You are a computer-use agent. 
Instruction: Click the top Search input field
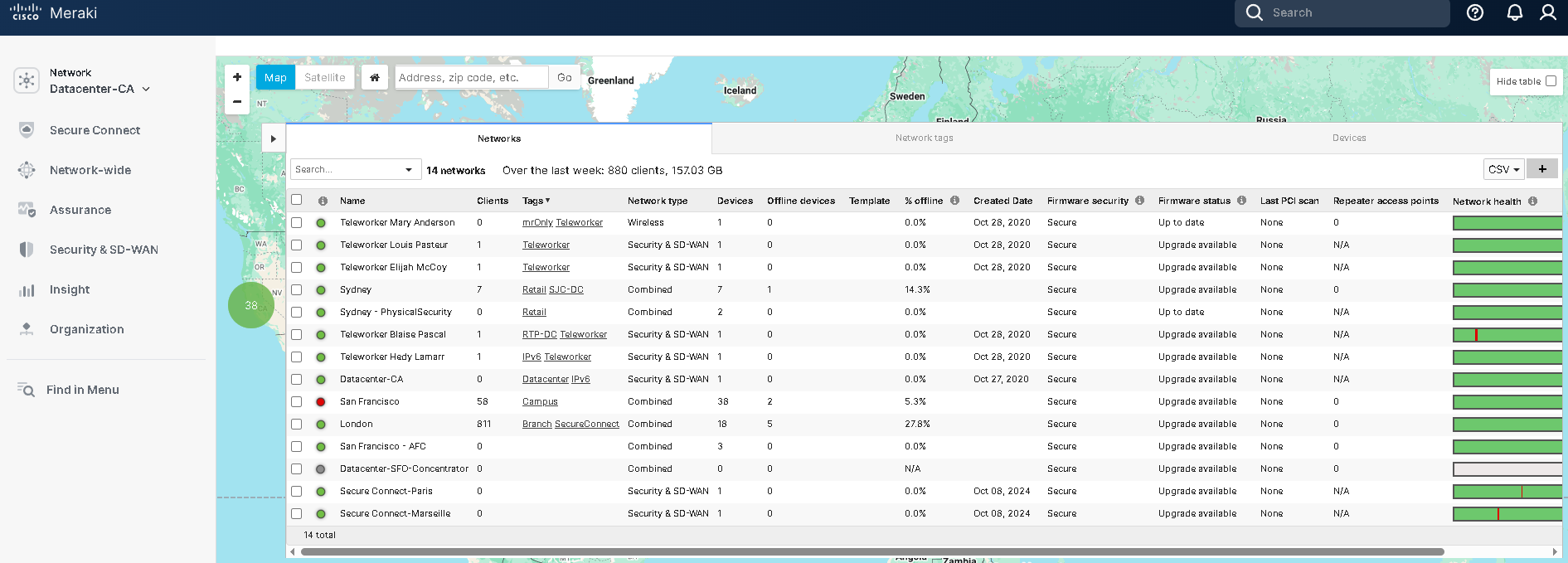point(1342,12)
